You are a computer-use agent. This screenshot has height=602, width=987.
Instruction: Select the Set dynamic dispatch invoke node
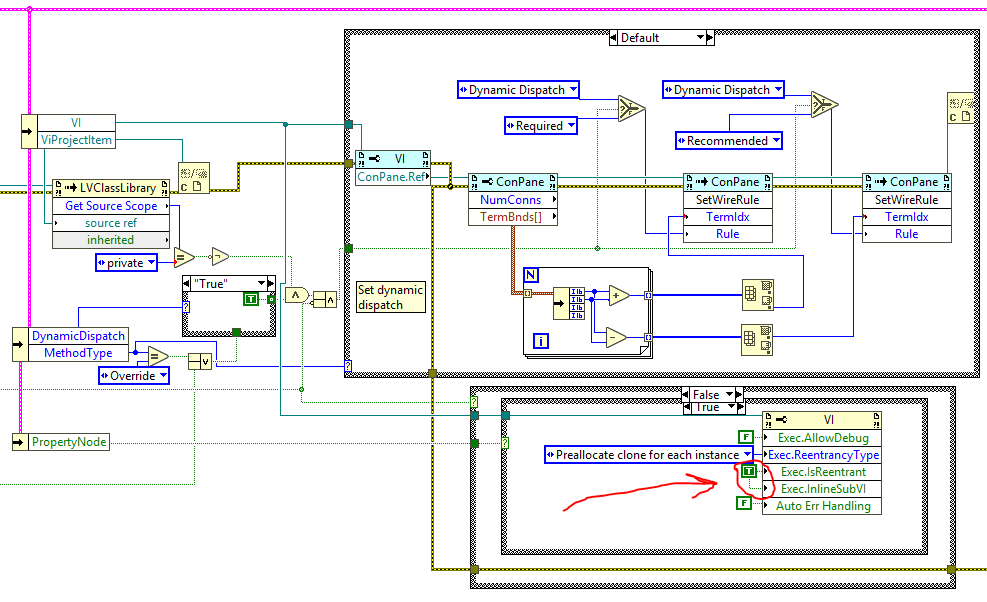pos(389,296)
